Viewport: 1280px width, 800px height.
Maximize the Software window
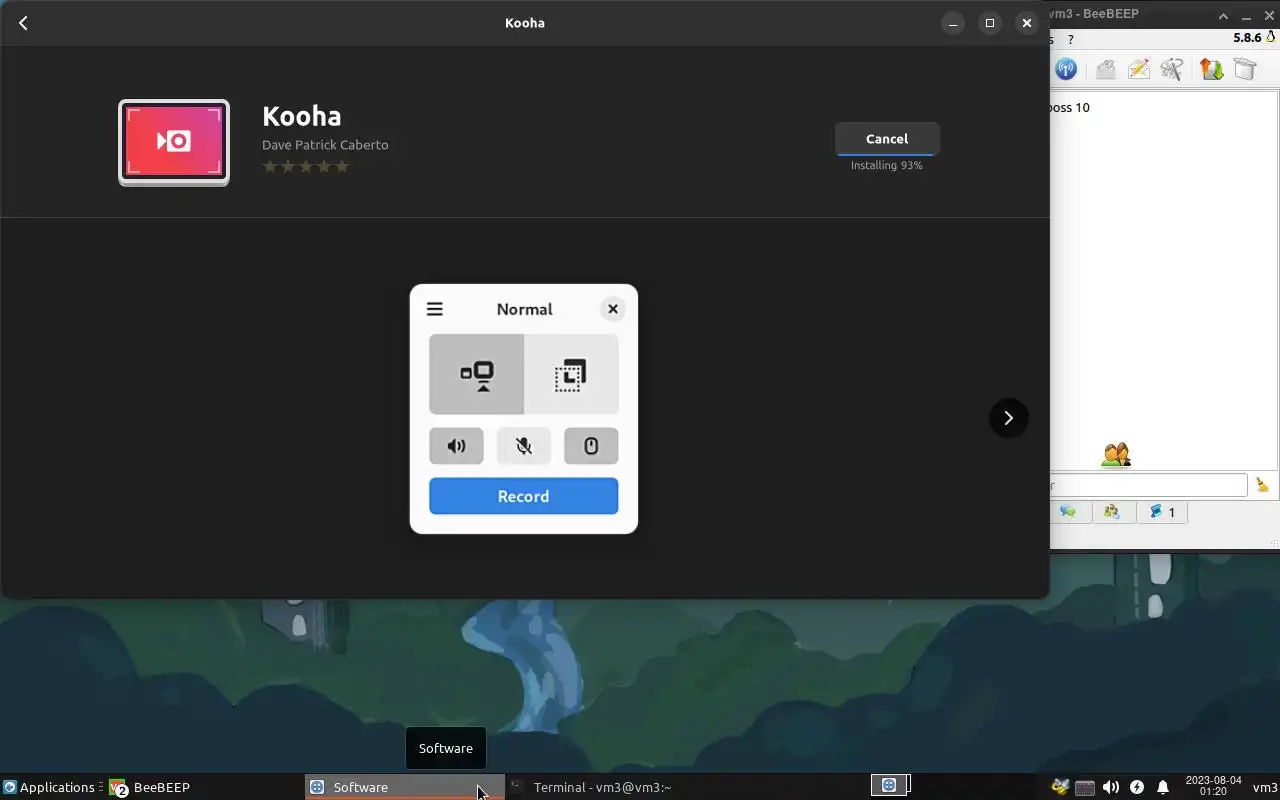pyautogui.click(x=990, y=23)
